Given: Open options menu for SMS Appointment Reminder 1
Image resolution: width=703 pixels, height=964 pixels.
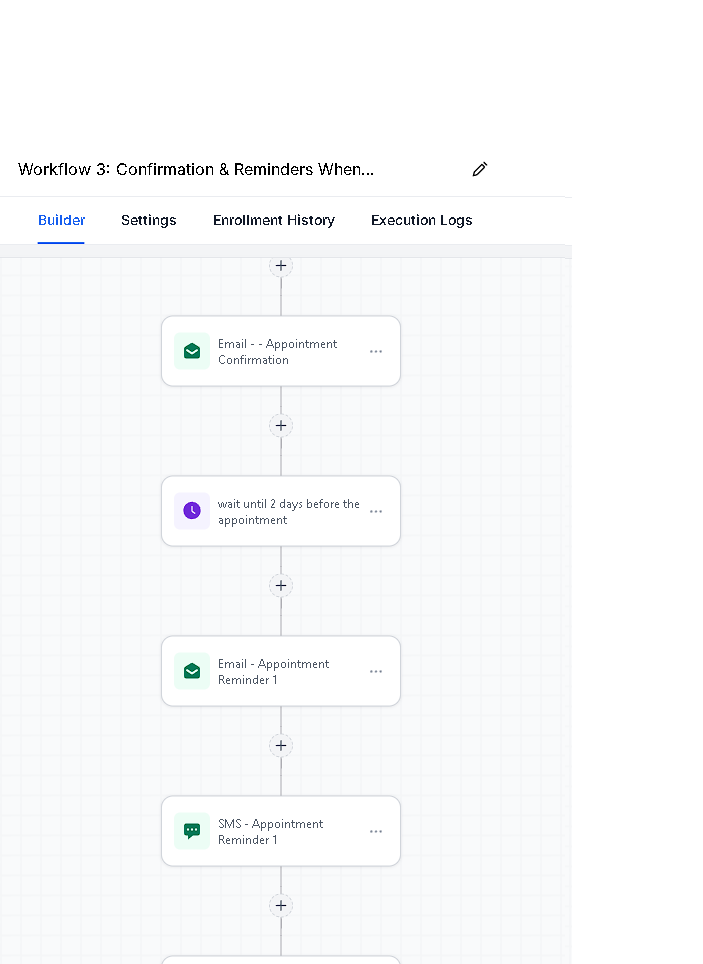Looking at the screenshot, I should [x=376, y=831].
